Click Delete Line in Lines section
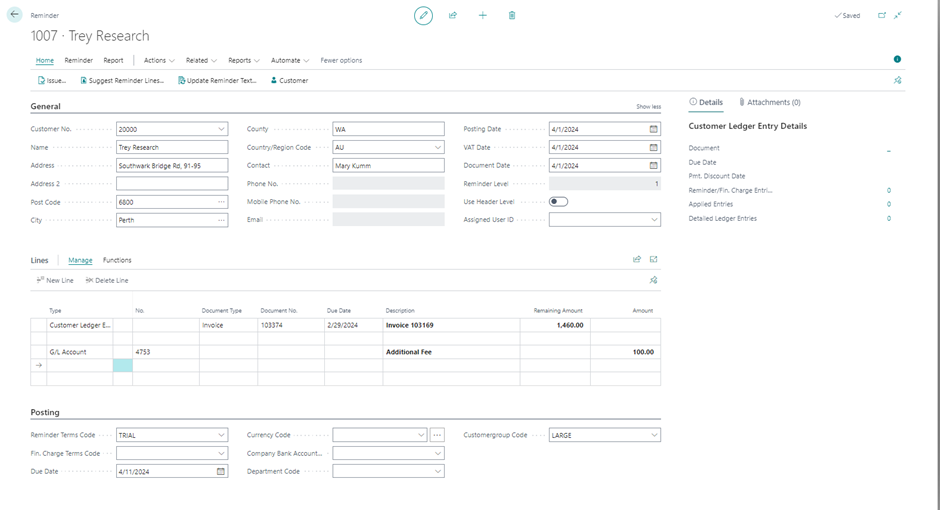The width and height of the screenshot is (940, 510). click(x=107, y=280)
